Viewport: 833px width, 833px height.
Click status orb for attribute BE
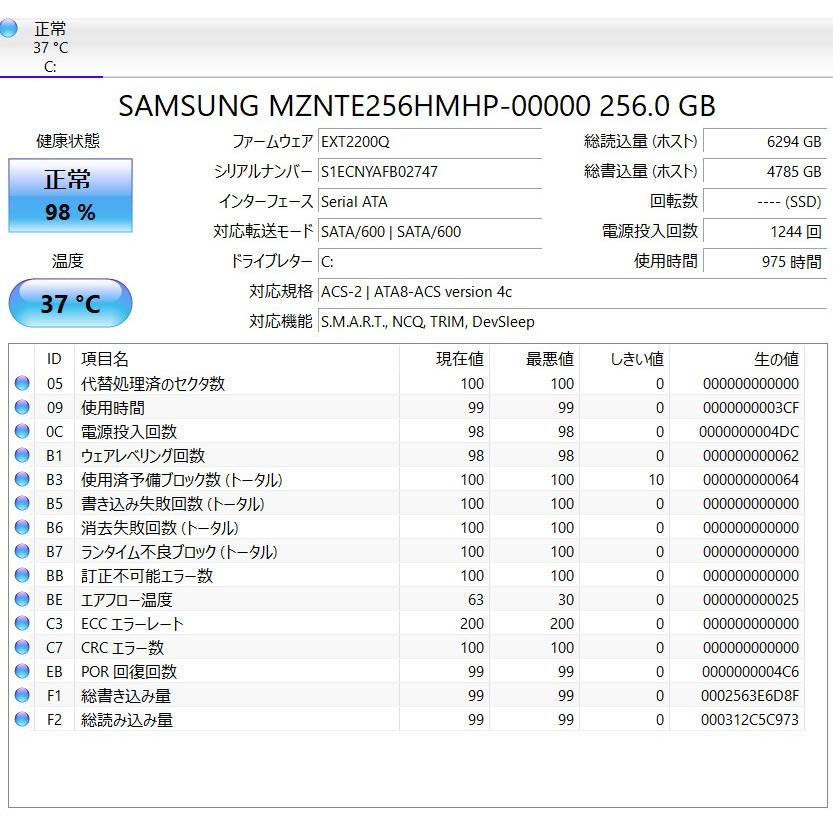(x=22, y=599)
